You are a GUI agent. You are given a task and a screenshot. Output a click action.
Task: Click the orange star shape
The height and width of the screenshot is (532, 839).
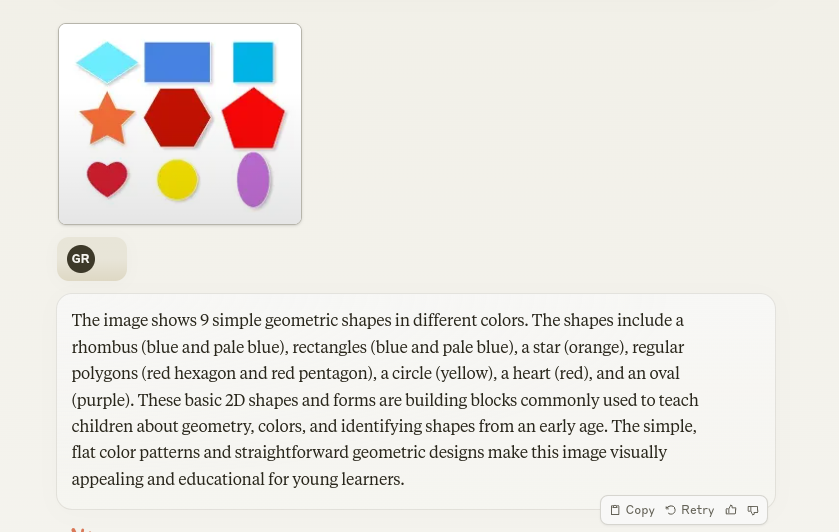[106, 119]
